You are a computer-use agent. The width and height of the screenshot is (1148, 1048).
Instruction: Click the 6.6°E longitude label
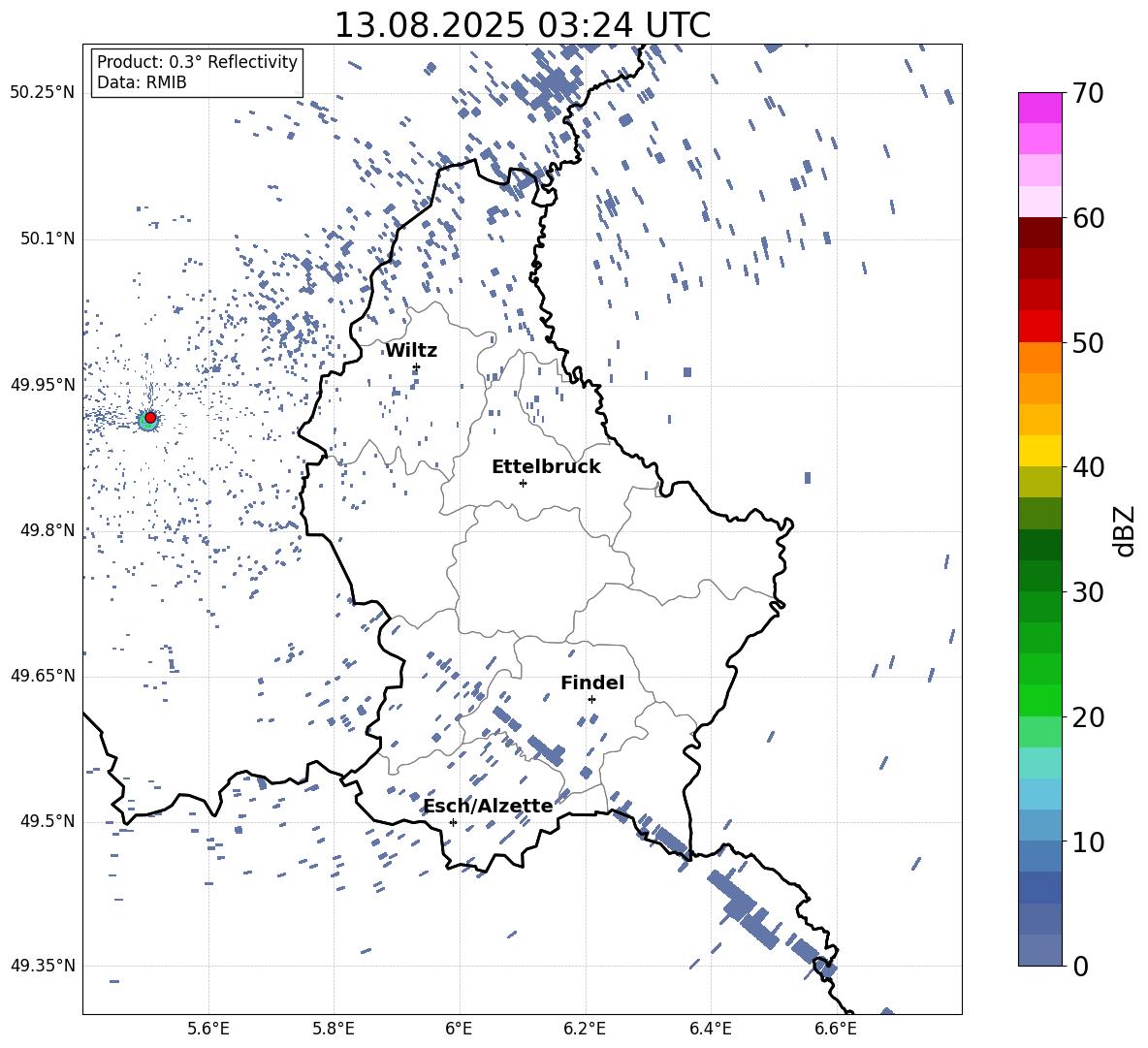pos(836,1029)
